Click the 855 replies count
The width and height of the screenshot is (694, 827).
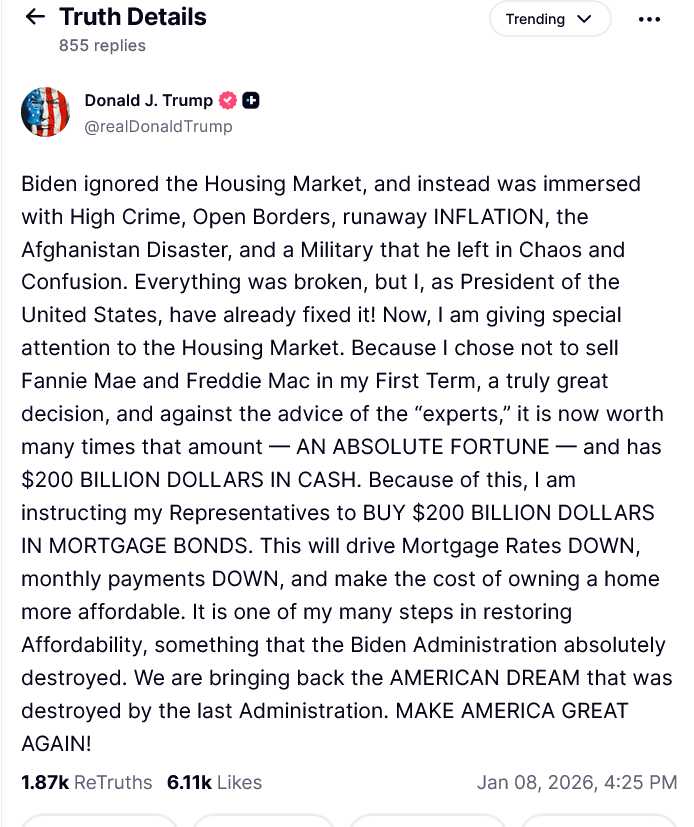coord(102,45)
